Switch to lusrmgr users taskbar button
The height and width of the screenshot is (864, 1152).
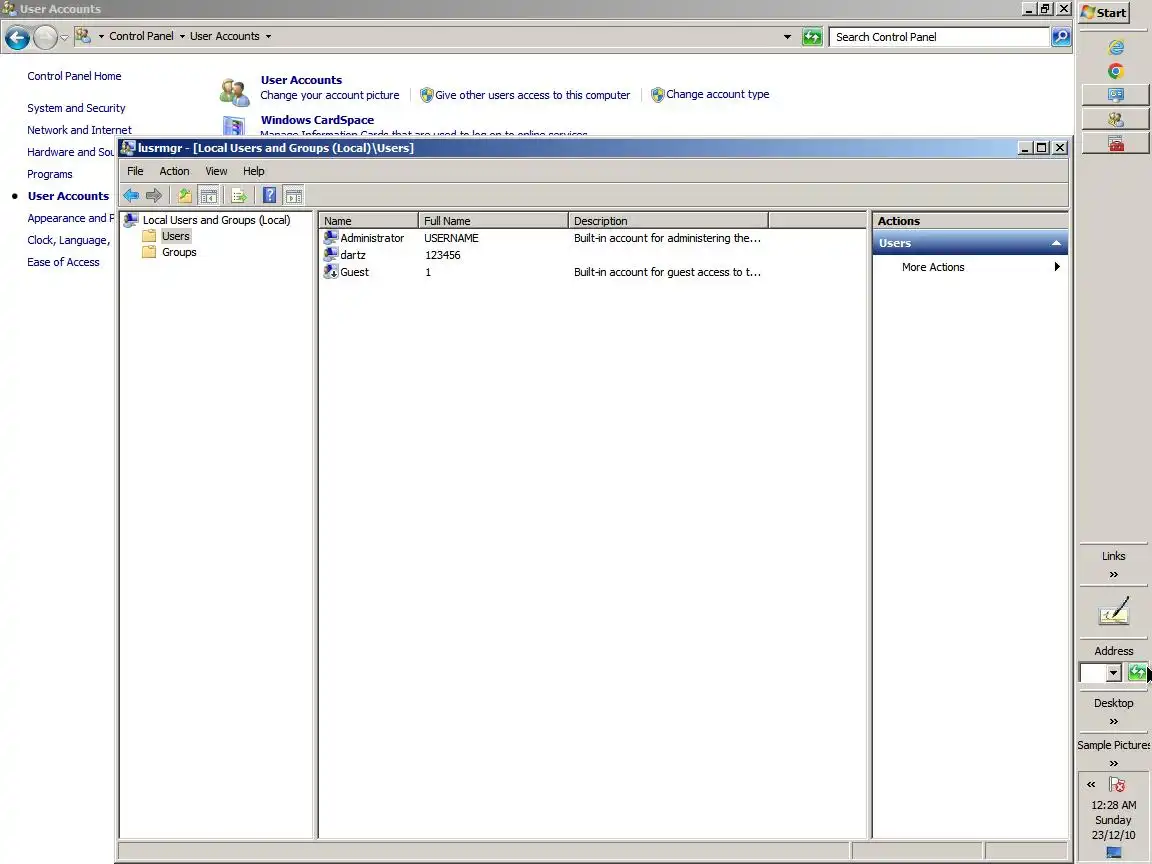coord(1115,119)
